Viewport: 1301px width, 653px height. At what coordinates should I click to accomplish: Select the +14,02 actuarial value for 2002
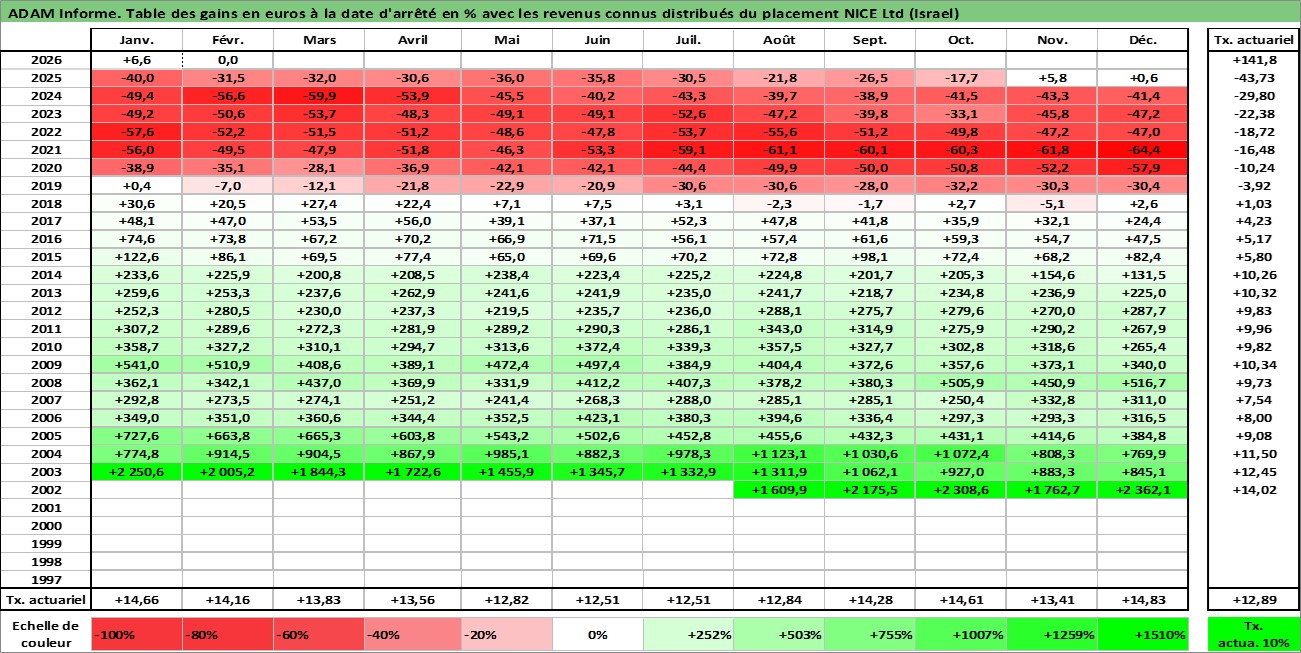pos(1253,489)
